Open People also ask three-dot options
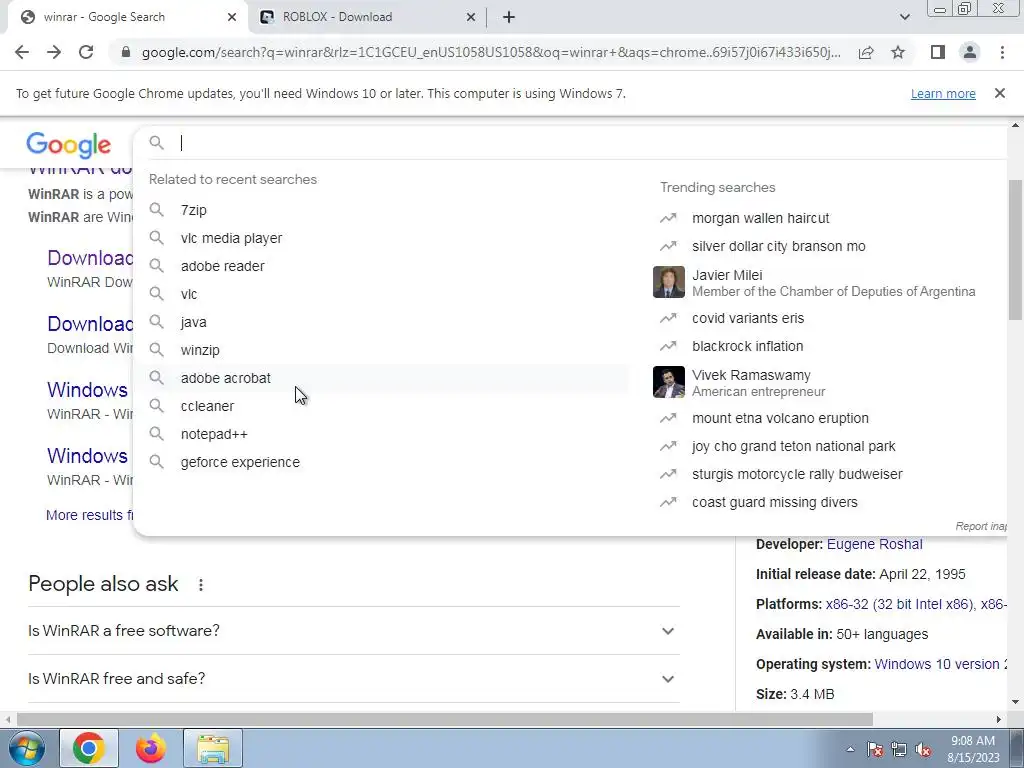The width and height of the screenshot is (1024, 768). pos(201,584)
